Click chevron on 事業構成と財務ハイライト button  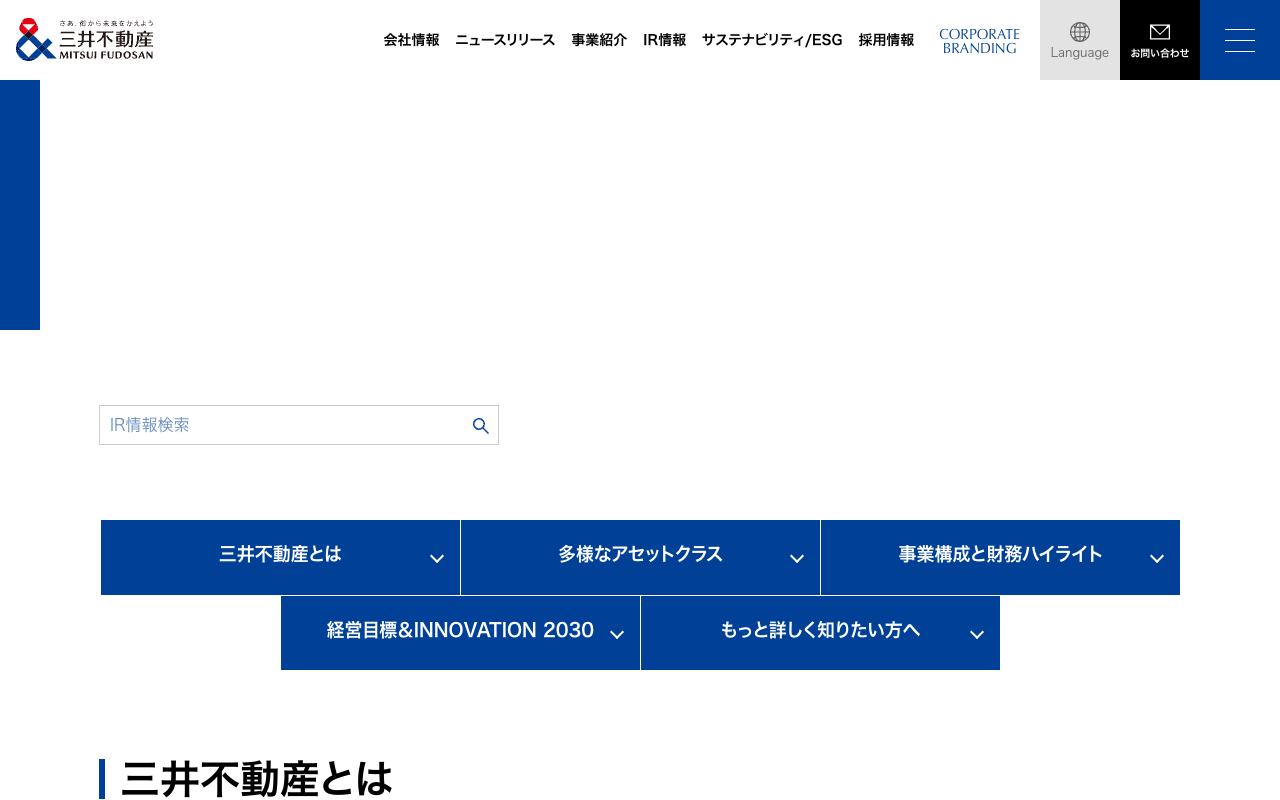pyautogui.click(x=1157, y=559)
